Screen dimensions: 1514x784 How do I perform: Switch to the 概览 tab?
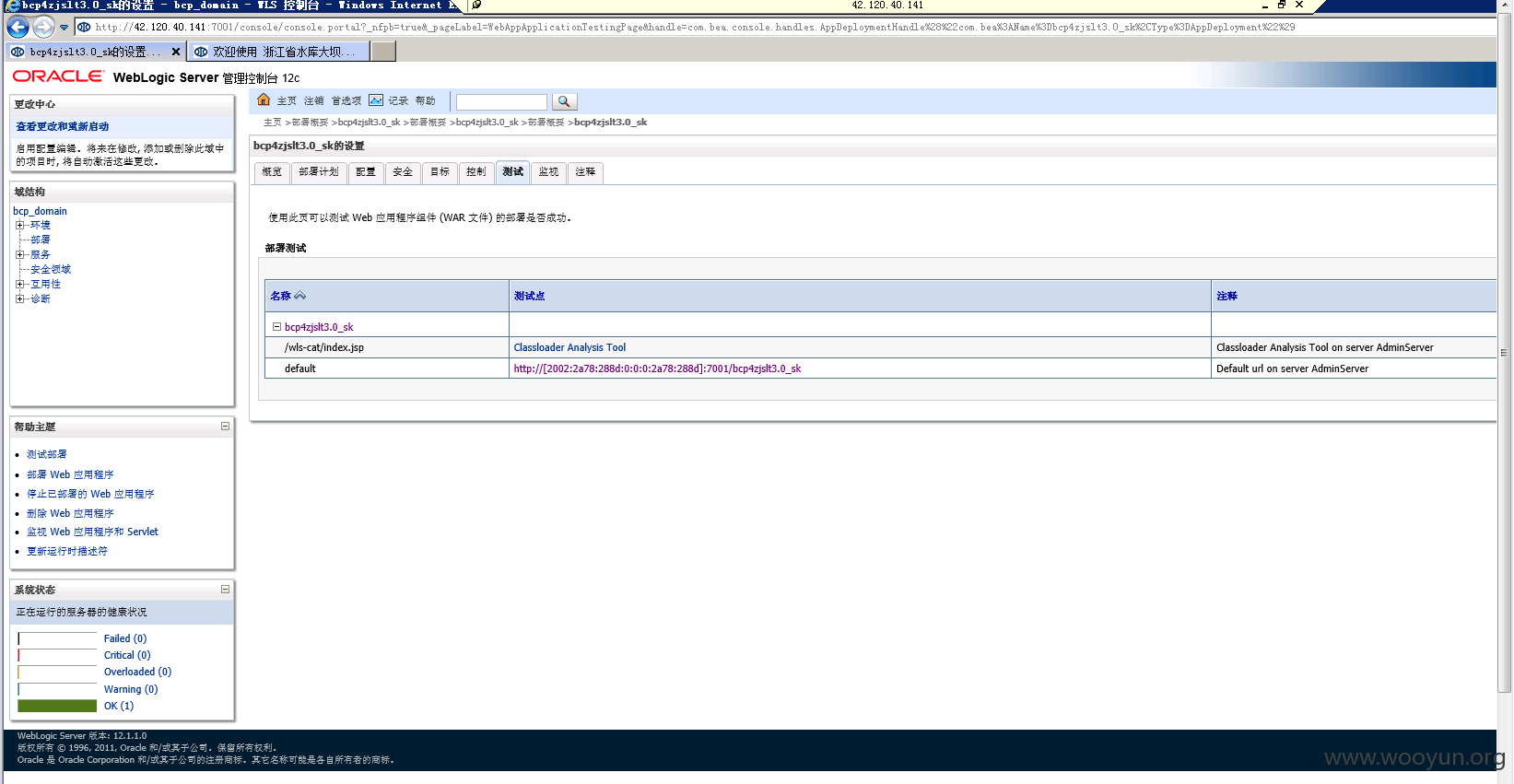tap(272, 172)
